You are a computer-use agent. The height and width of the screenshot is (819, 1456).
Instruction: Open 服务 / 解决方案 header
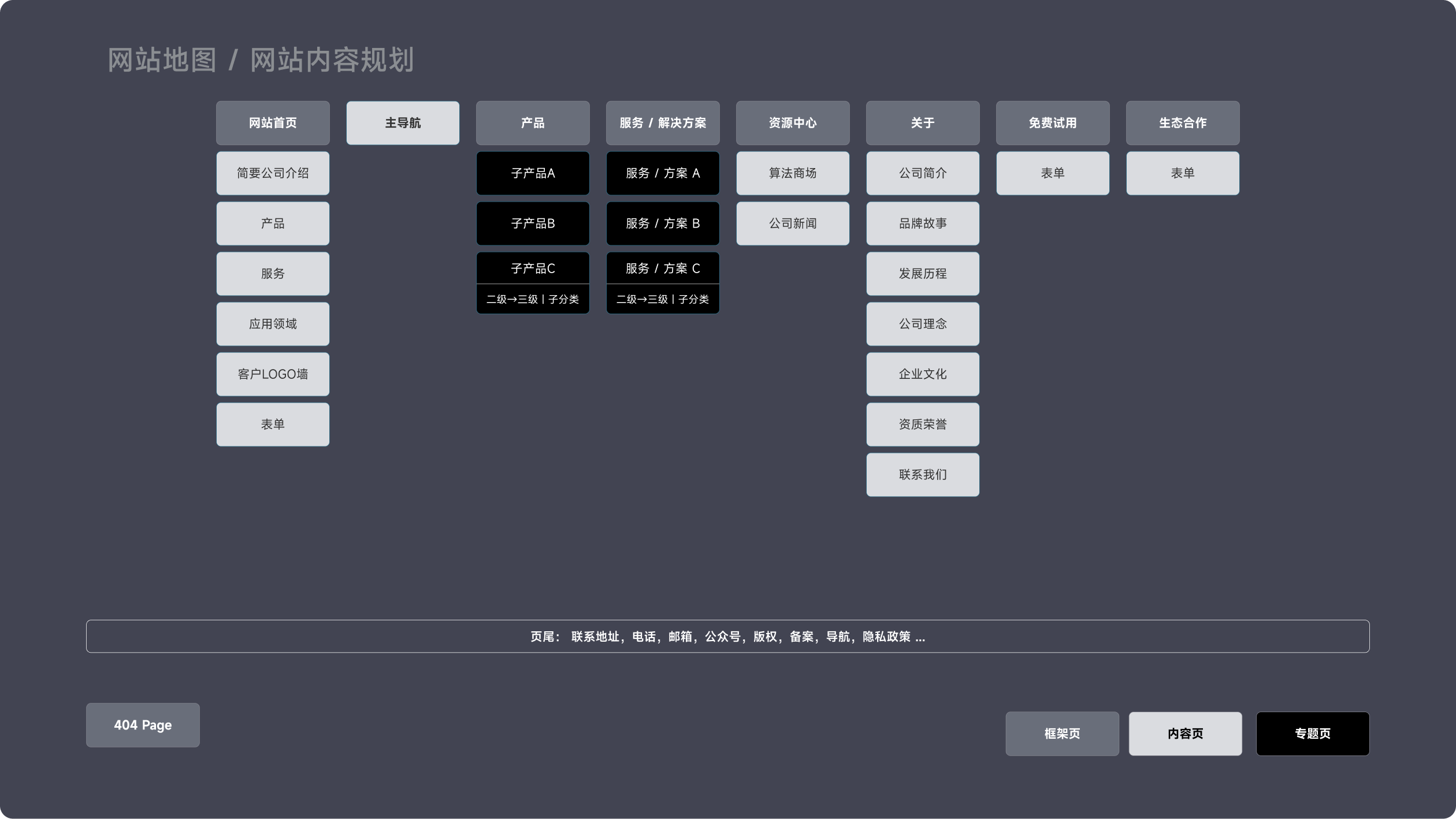pyautogui.click(x=663, y=122)
